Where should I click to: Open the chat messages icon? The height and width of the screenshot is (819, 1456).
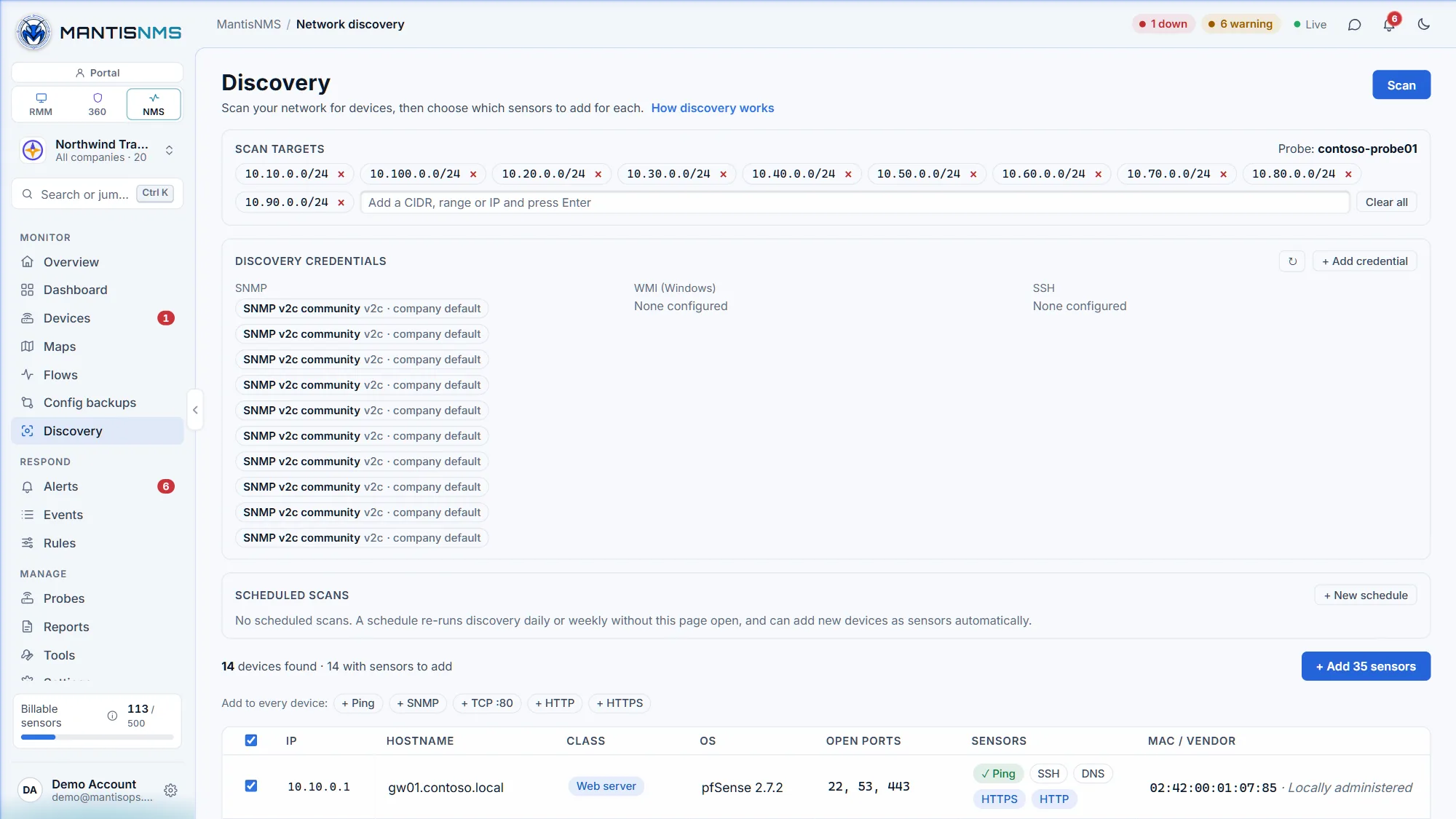[x=1354, y=25]
